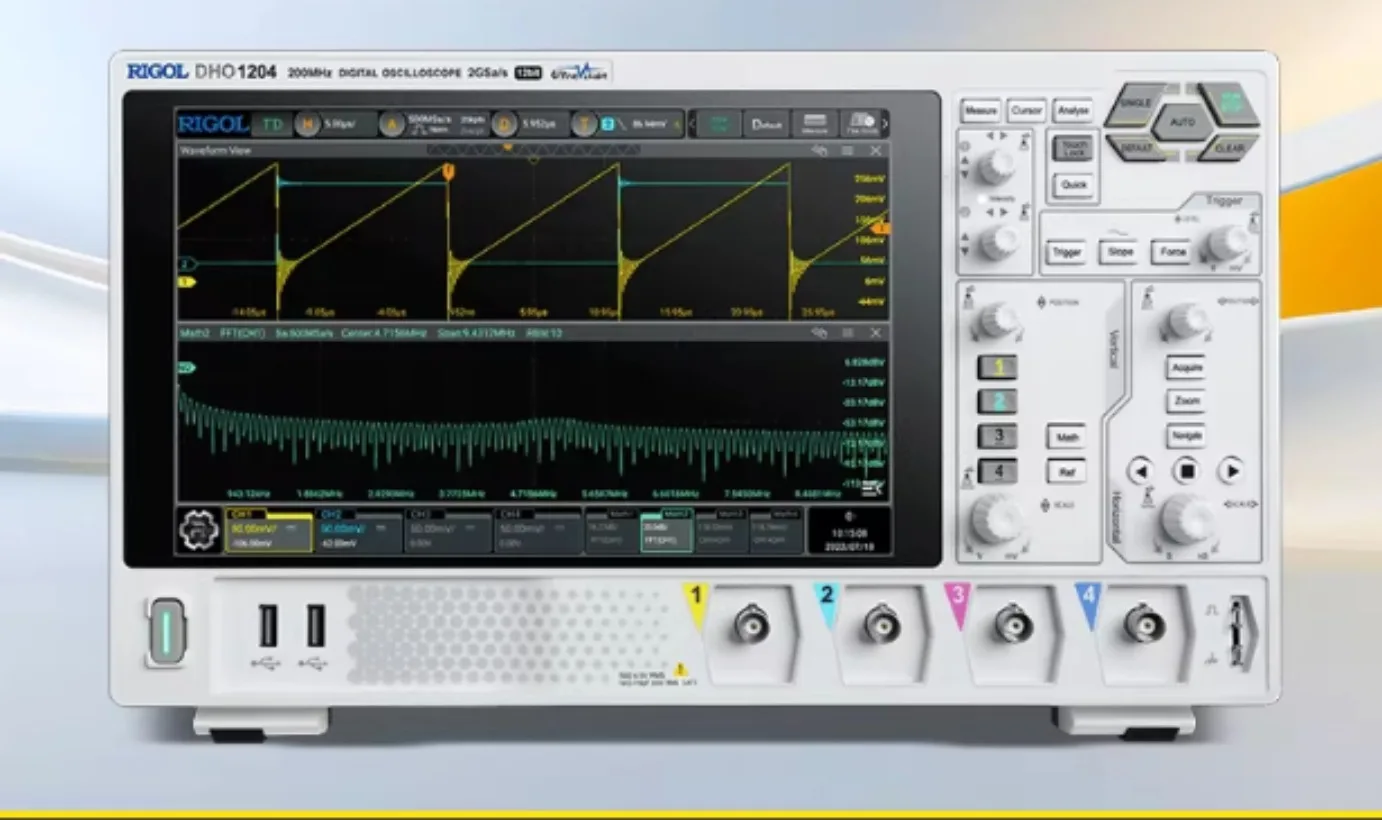The image size is (1382, 820).
Task: Select the CH4 channel label on screen
Action: click(x=537, y=530)
